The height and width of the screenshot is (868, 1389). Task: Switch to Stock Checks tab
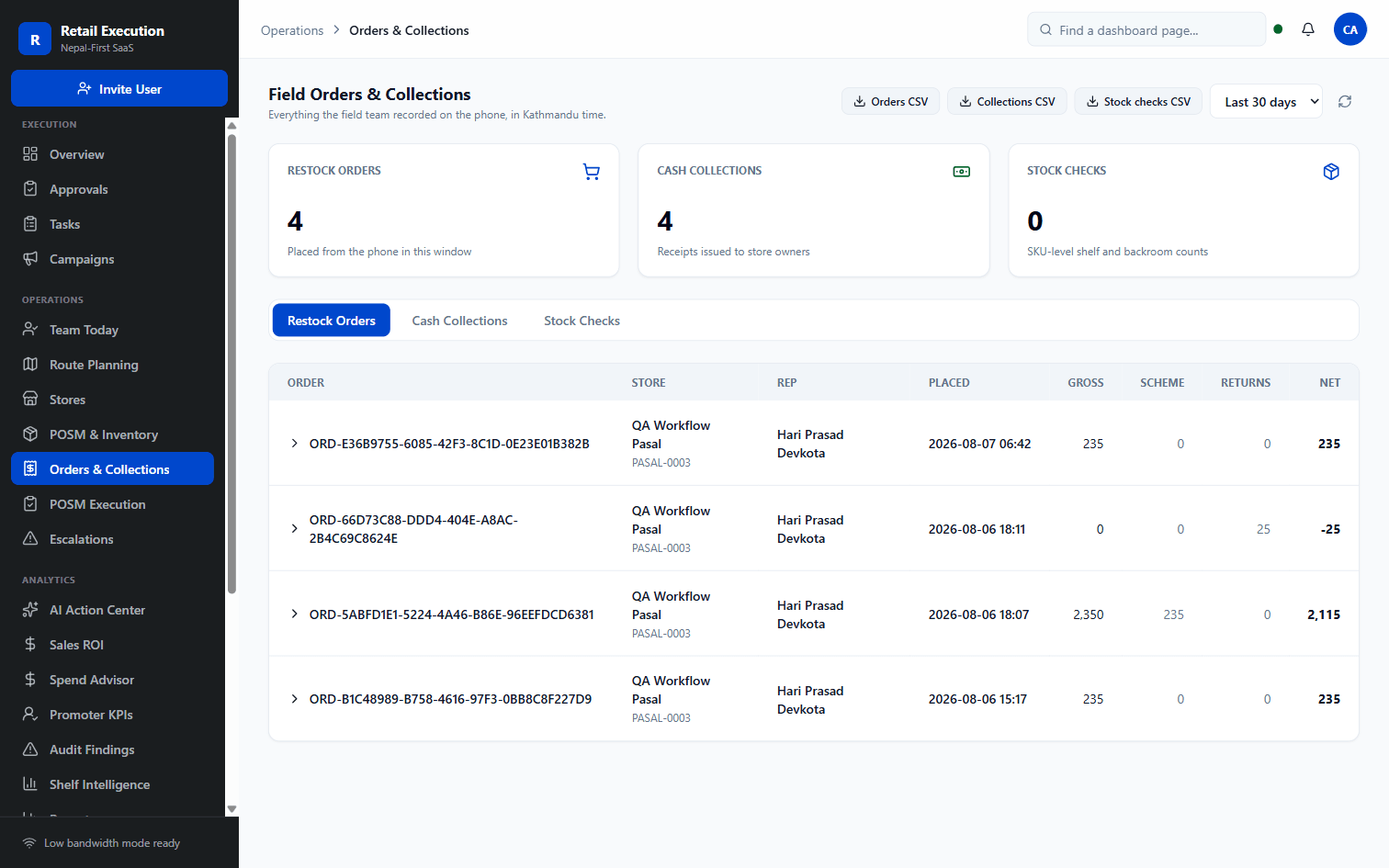[582, 321]
